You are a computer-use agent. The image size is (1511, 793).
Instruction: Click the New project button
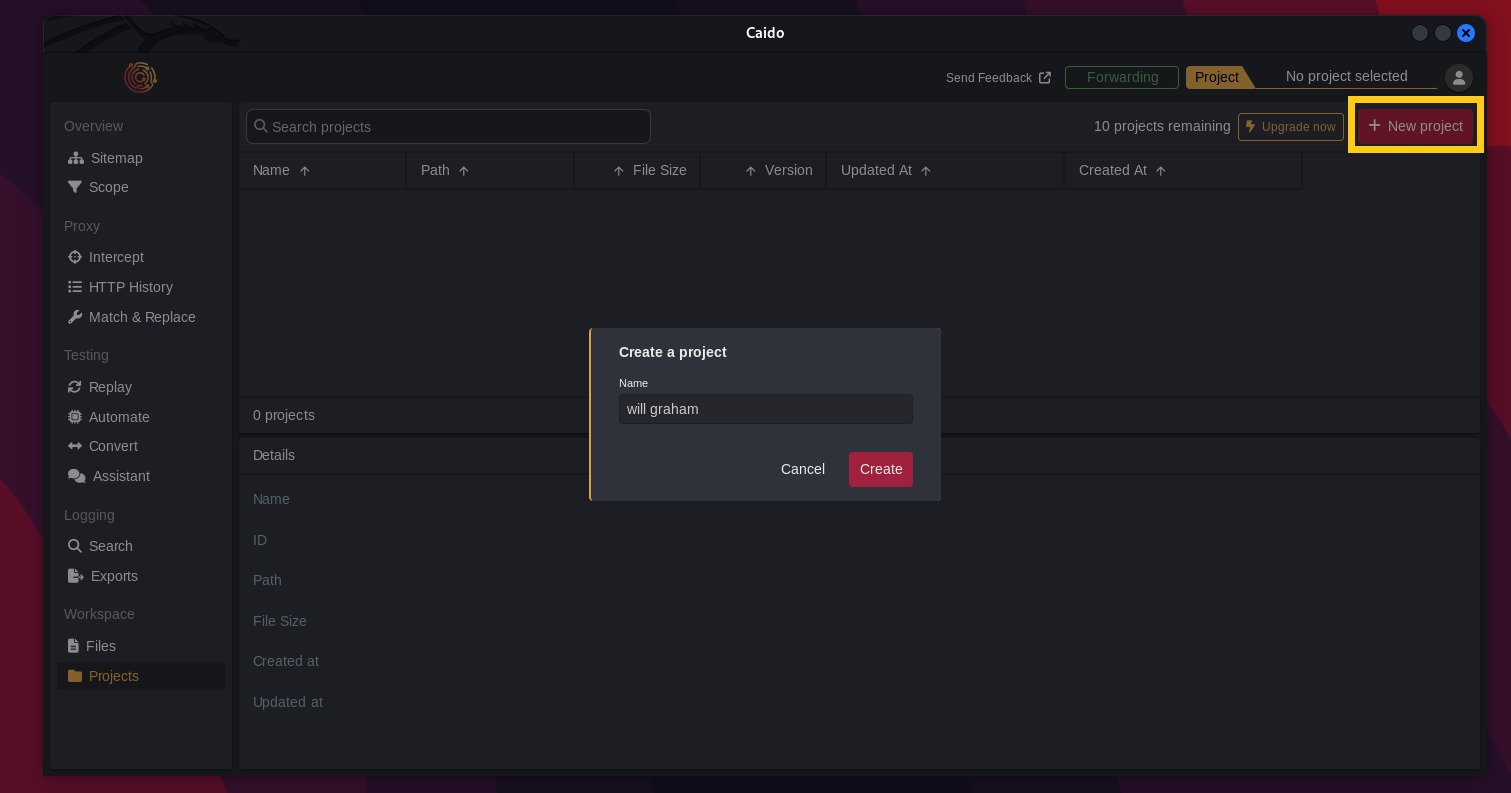point(1415,126)
